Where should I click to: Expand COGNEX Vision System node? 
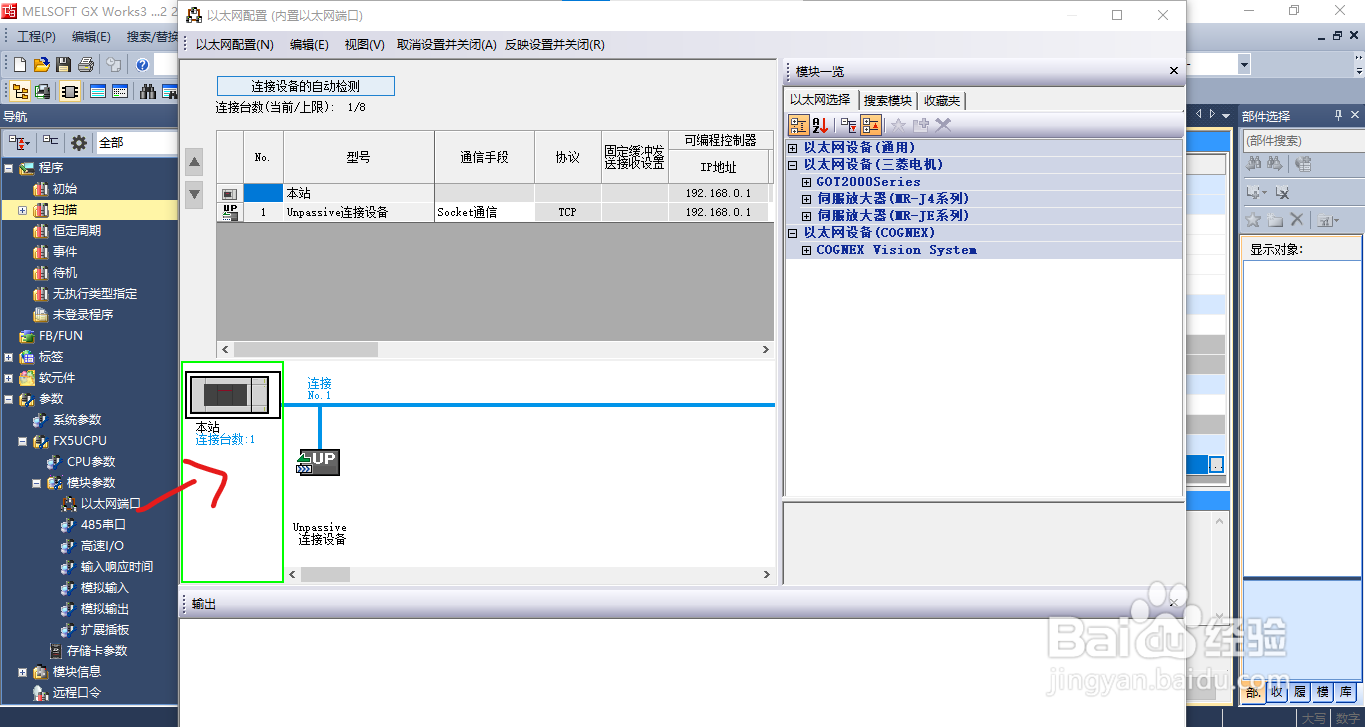tap(807, 250)
